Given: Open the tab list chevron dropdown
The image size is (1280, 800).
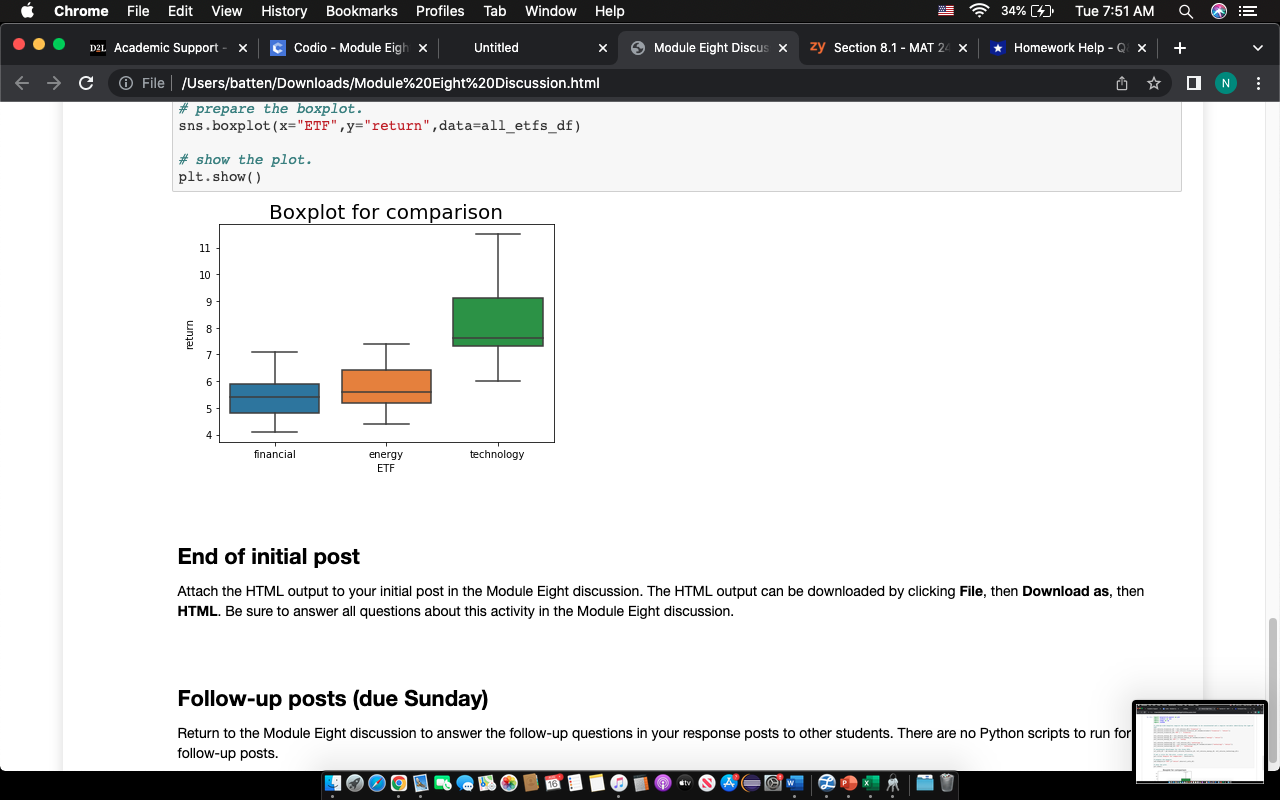Looking at the screenshot, I should pos(1257,47).
